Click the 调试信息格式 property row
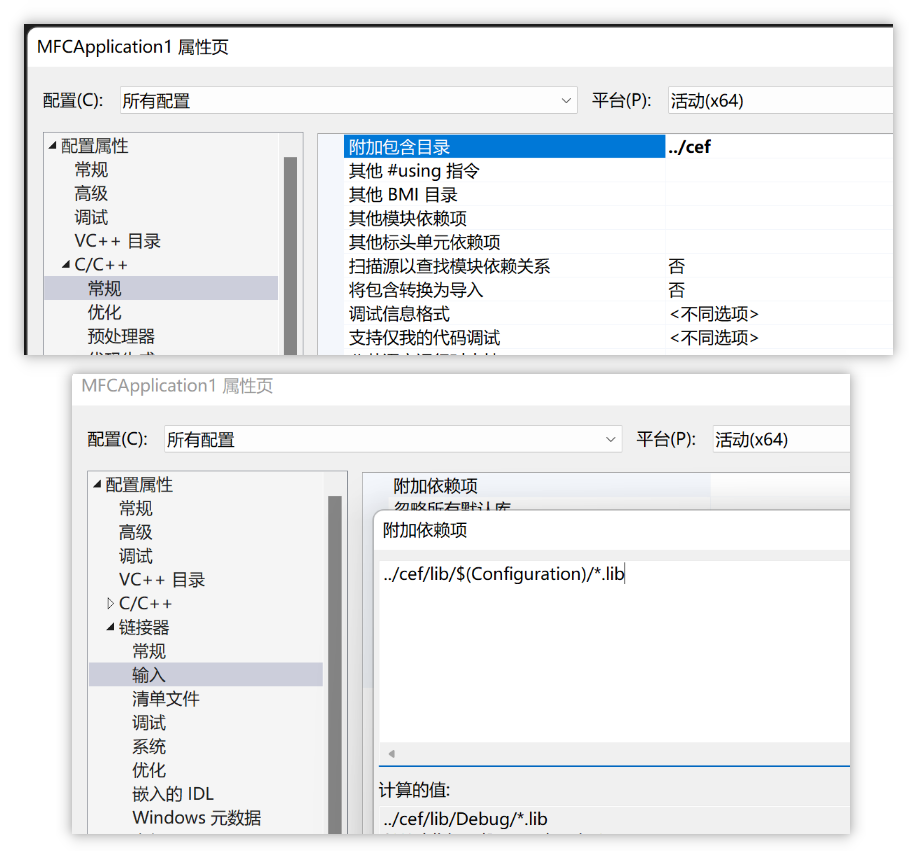 coord(503,314)
